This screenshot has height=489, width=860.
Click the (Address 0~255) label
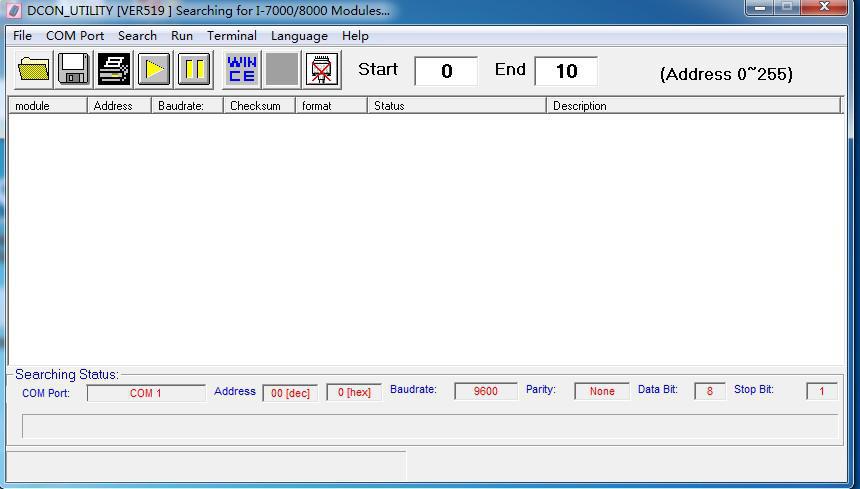(x=726, y=74)
